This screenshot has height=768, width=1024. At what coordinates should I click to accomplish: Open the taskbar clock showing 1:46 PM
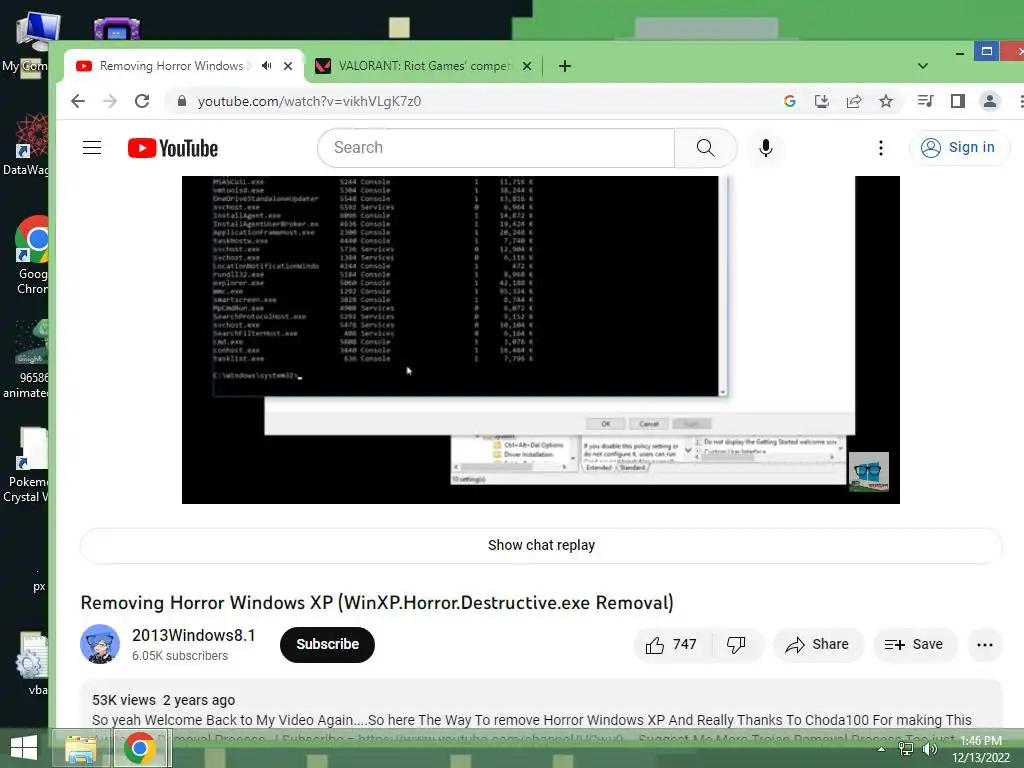(981, 749)
